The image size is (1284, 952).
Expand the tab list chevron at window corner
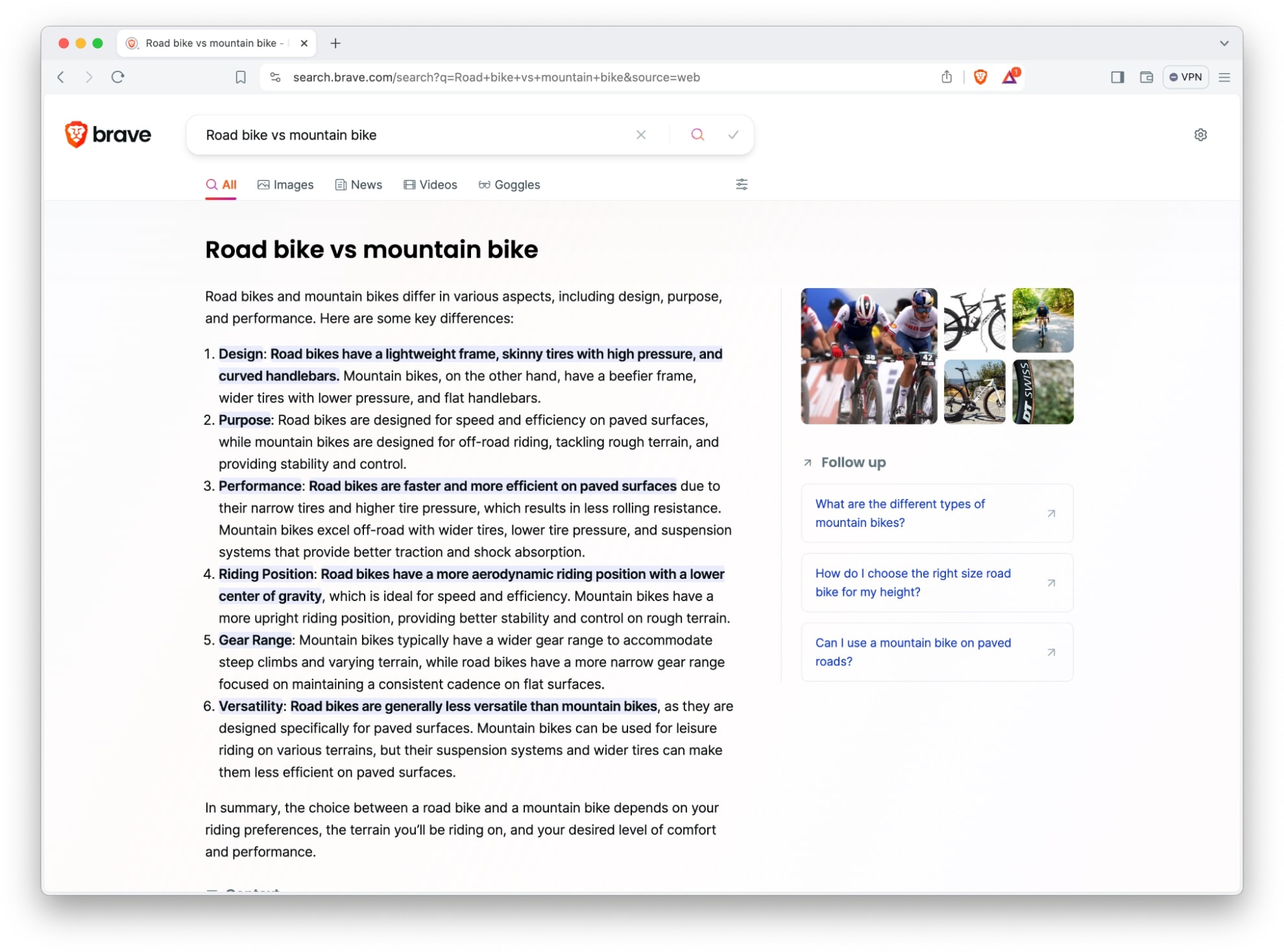1225,43
